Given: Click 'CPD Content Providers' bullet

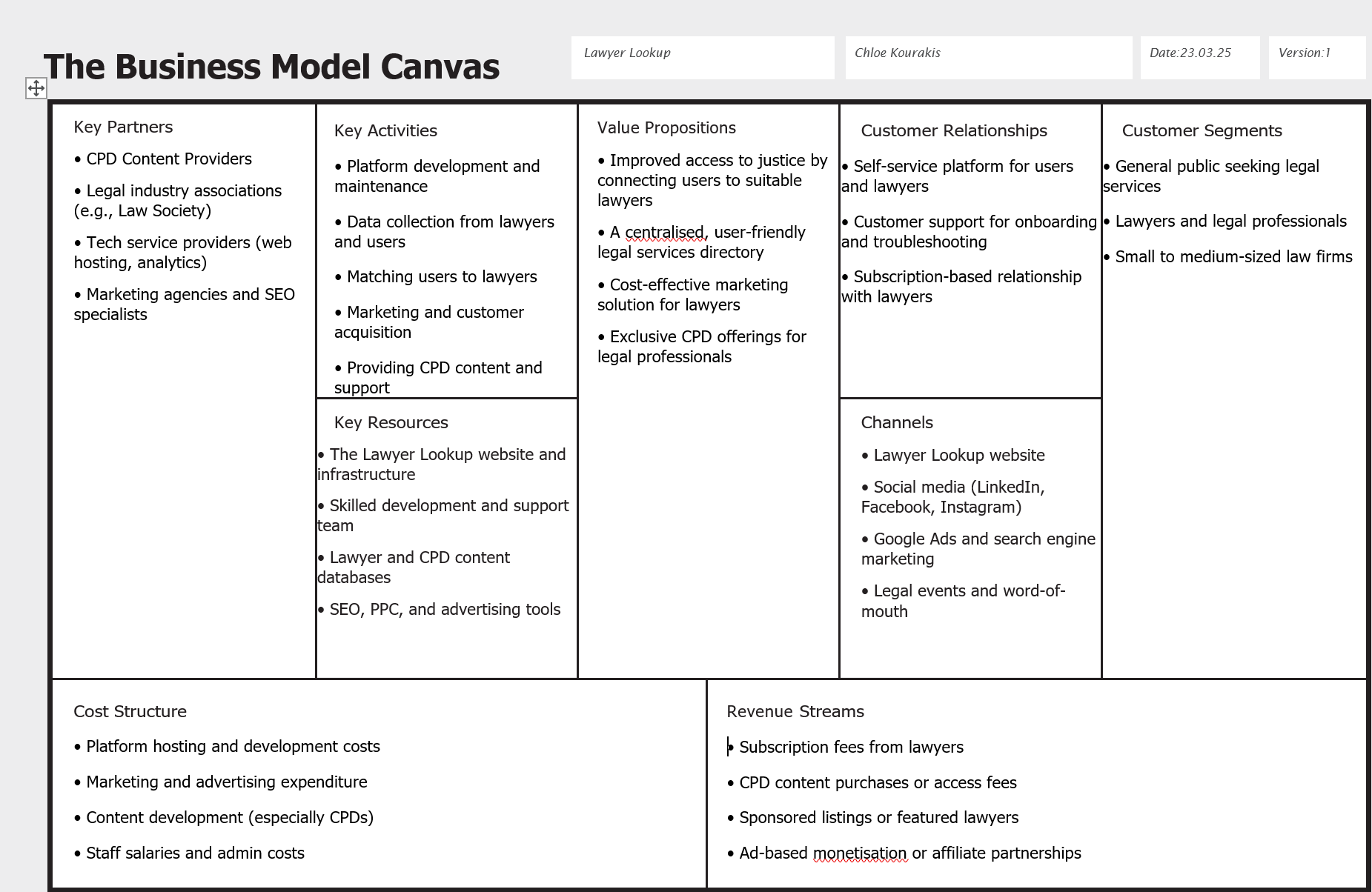Looking at the screenshot, I should click(x=163, y=159).
